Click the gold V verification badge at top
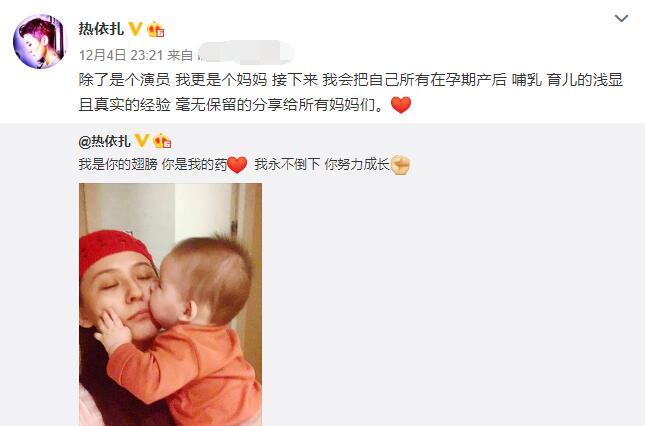The width and height of the screenshot is (645, 426). click(x=135, y=29)
